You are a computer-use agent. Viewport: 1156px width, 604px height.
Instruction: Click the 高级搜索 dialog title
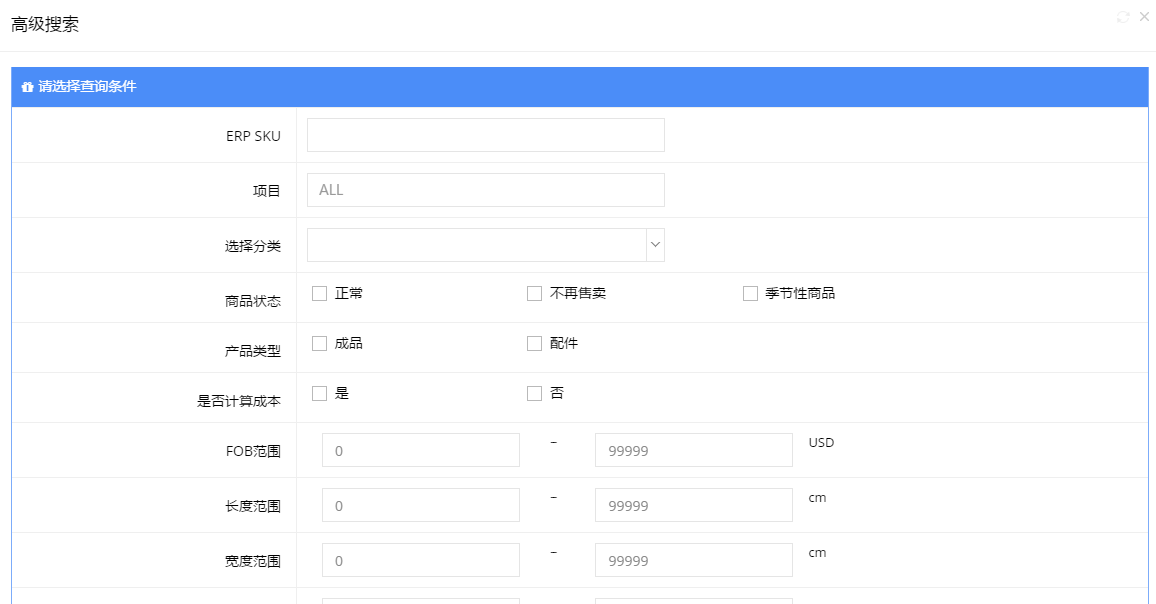click(x=45, y=24)
